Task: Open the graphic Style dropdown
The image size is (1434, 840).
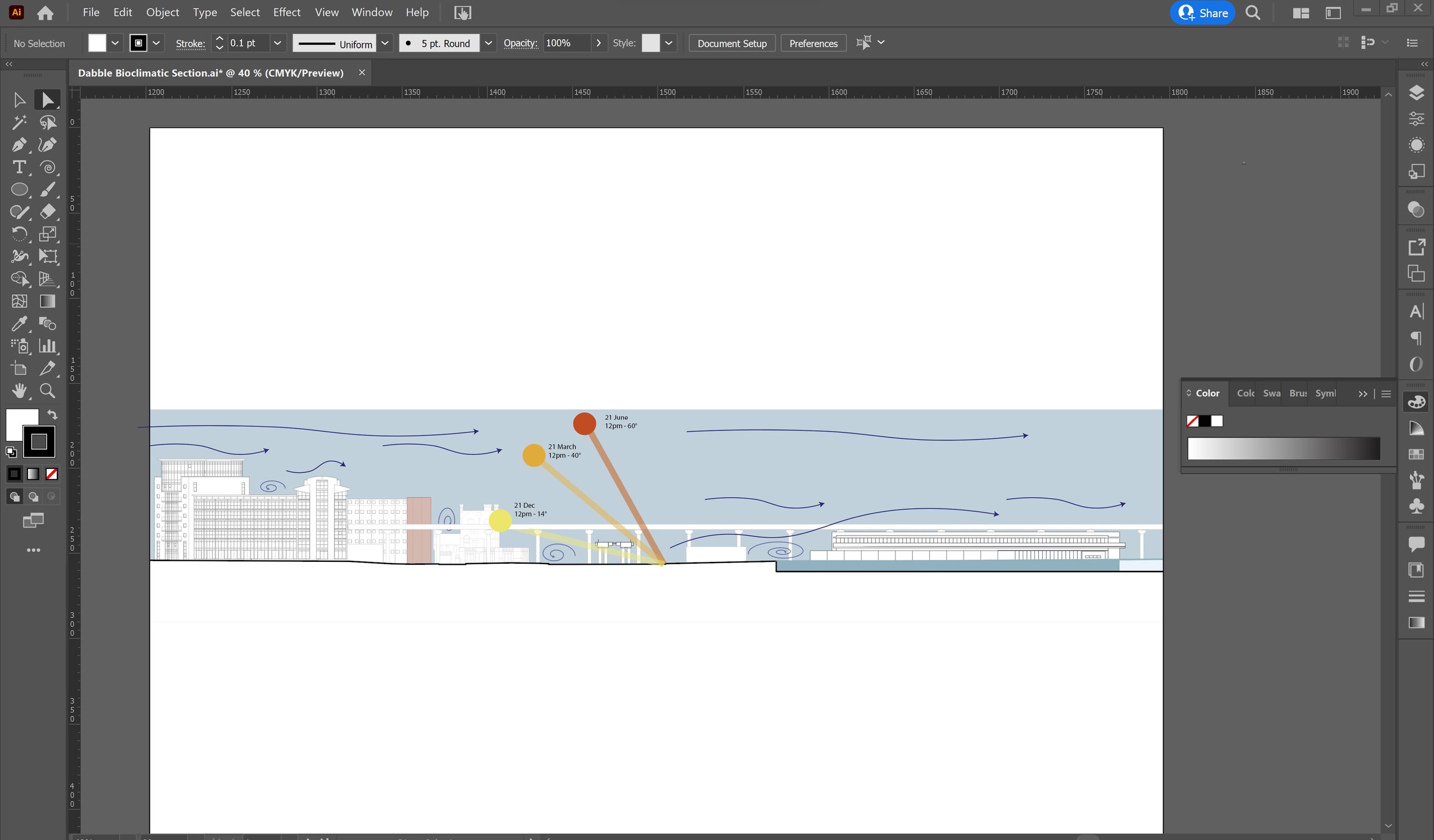Action: tap(668, 43)
